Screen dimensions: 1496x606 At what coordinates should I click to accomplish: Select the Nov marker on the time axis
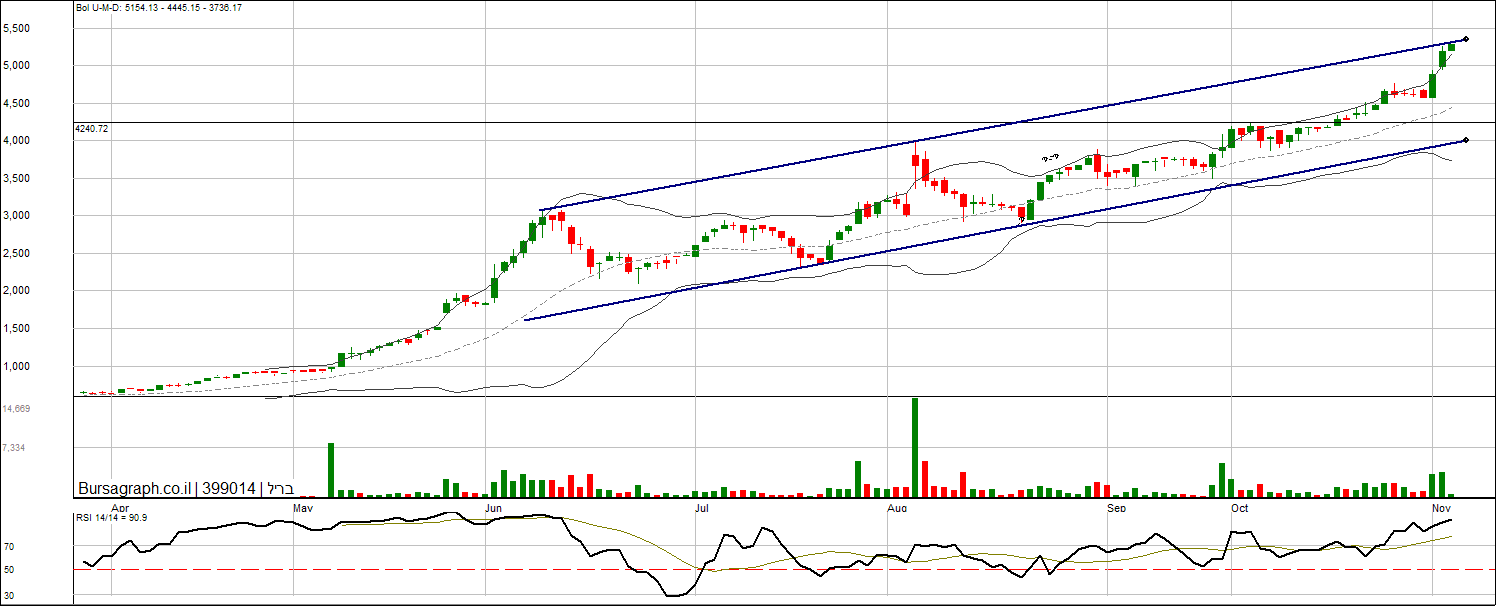(x=1441, y=508)
